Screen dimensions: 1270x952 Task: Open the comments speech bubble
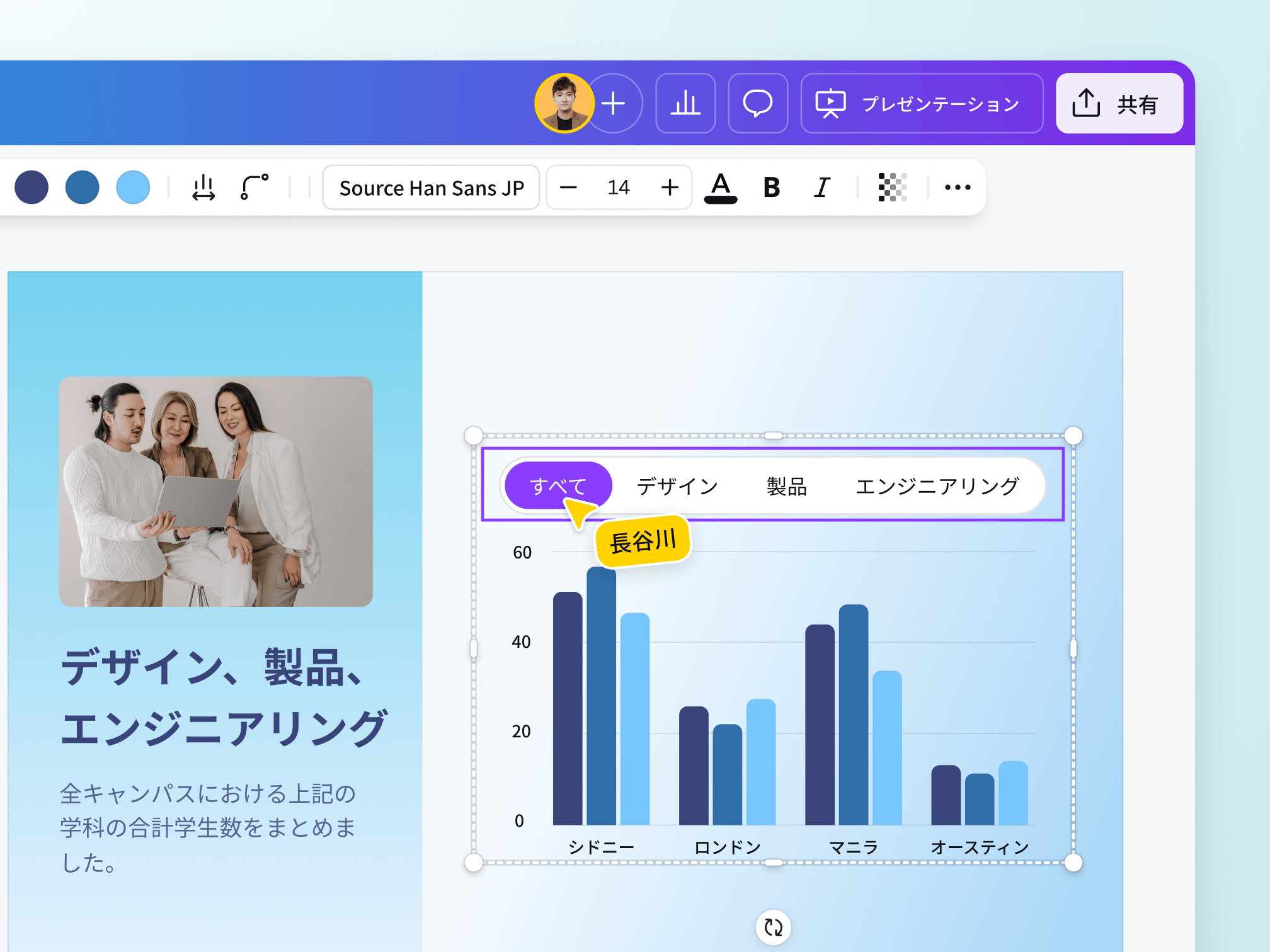click(758, 103)
